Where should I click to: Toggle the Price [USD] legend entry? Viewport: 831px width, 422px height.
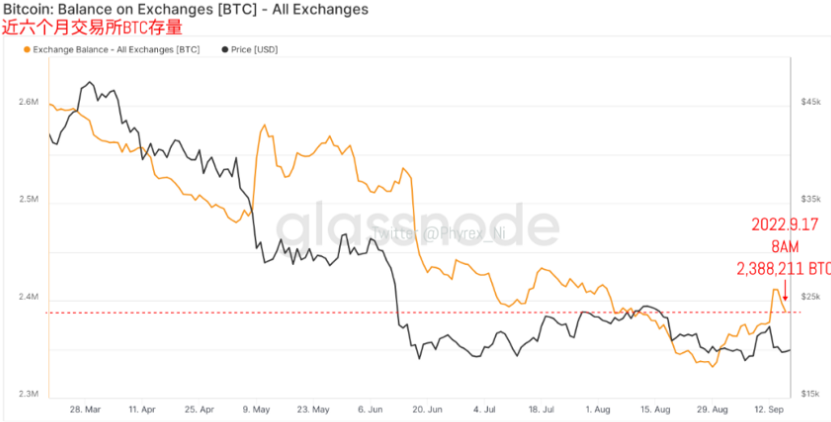click(250, 49)
